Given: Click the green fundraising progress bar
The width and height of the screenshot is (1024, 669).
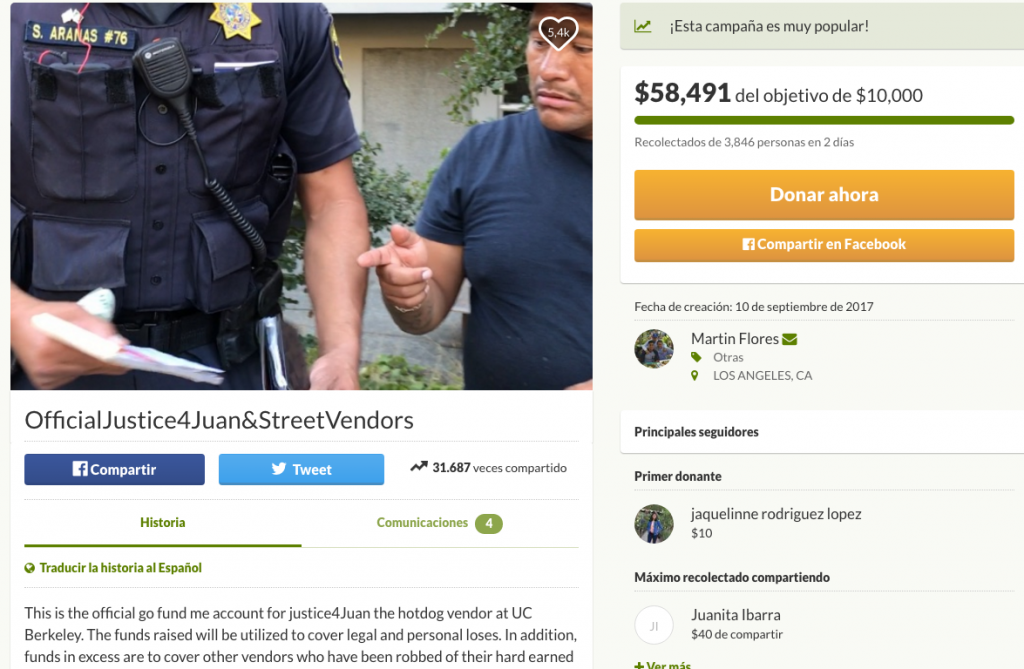Looking at the screenshot, I should 824,120.
